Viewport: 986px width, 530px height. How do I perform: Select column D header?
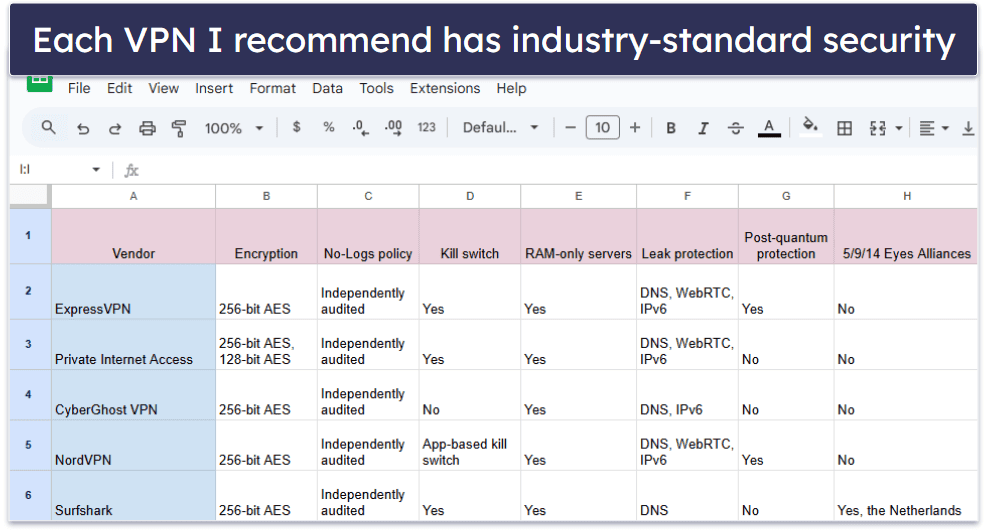pos(470,196)
